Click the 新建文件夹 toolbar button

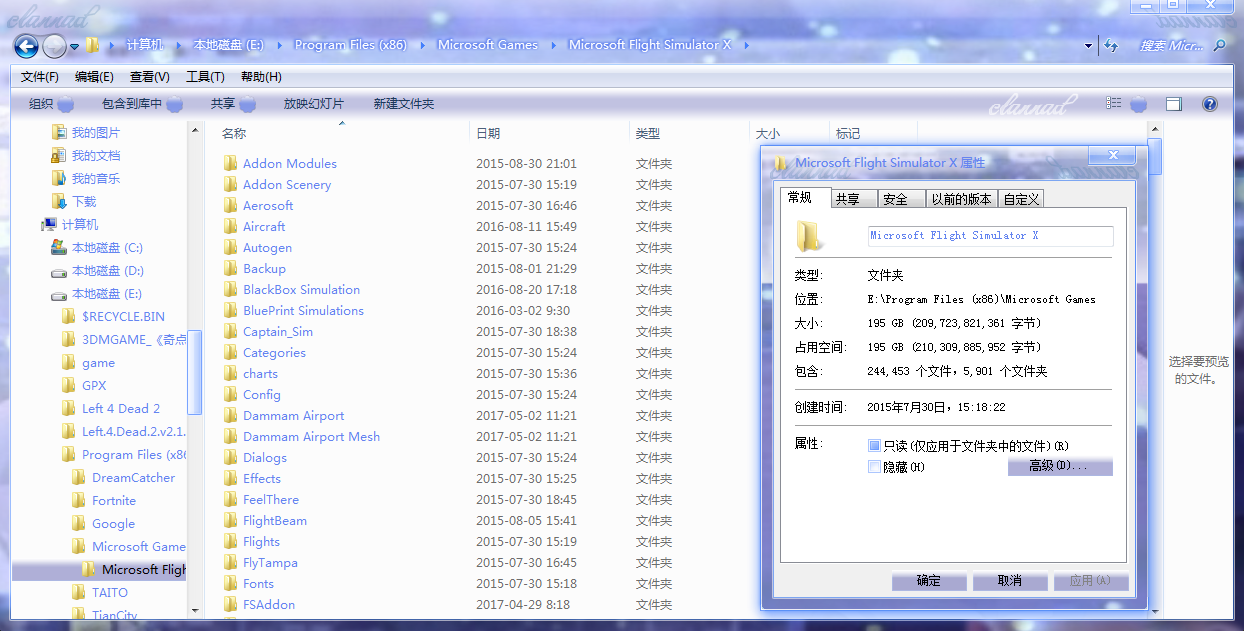(x=404, y=104)
